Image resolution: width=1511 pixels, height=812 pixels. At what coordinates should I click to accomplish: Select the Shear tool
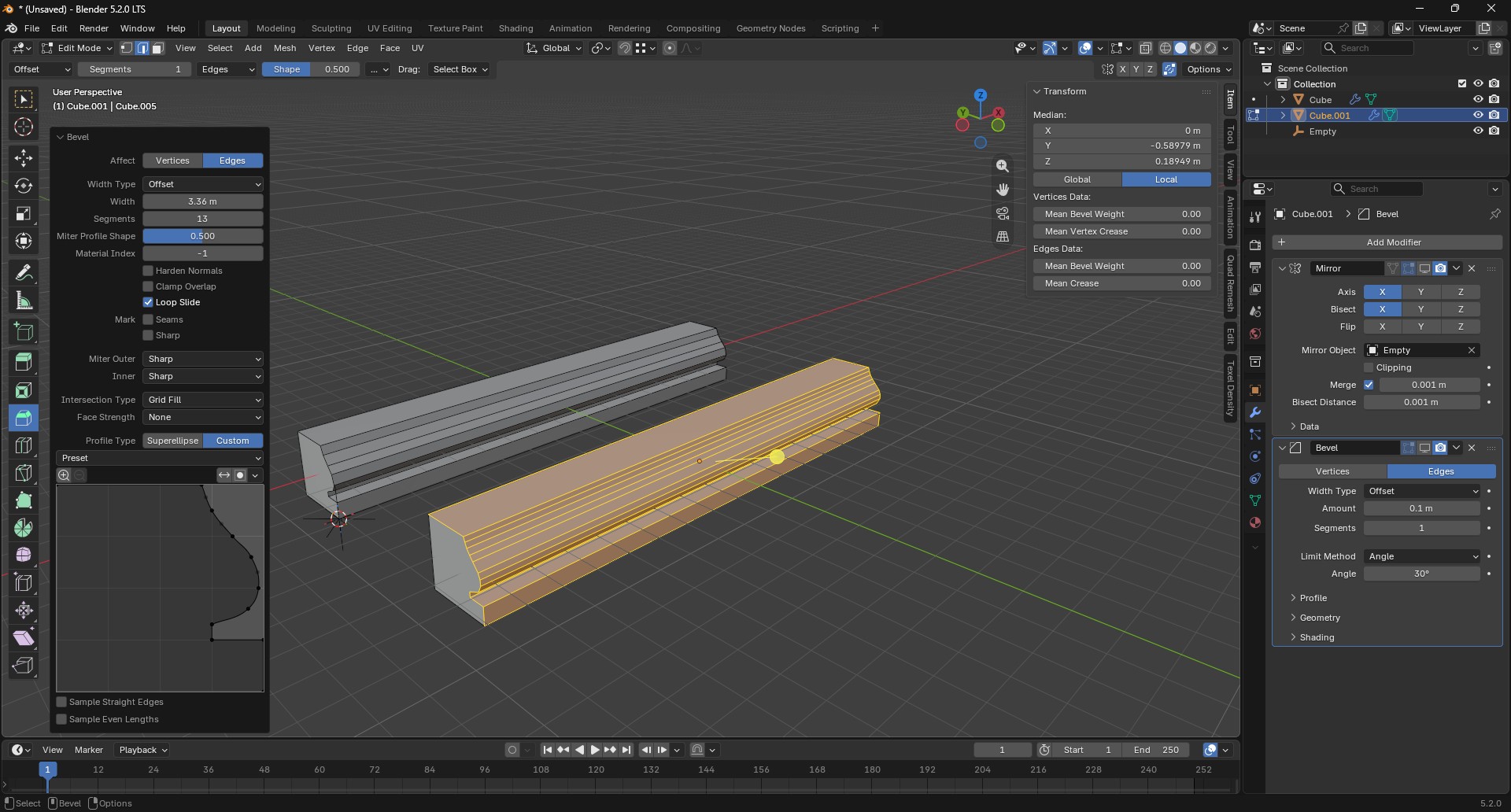[24, 638]
